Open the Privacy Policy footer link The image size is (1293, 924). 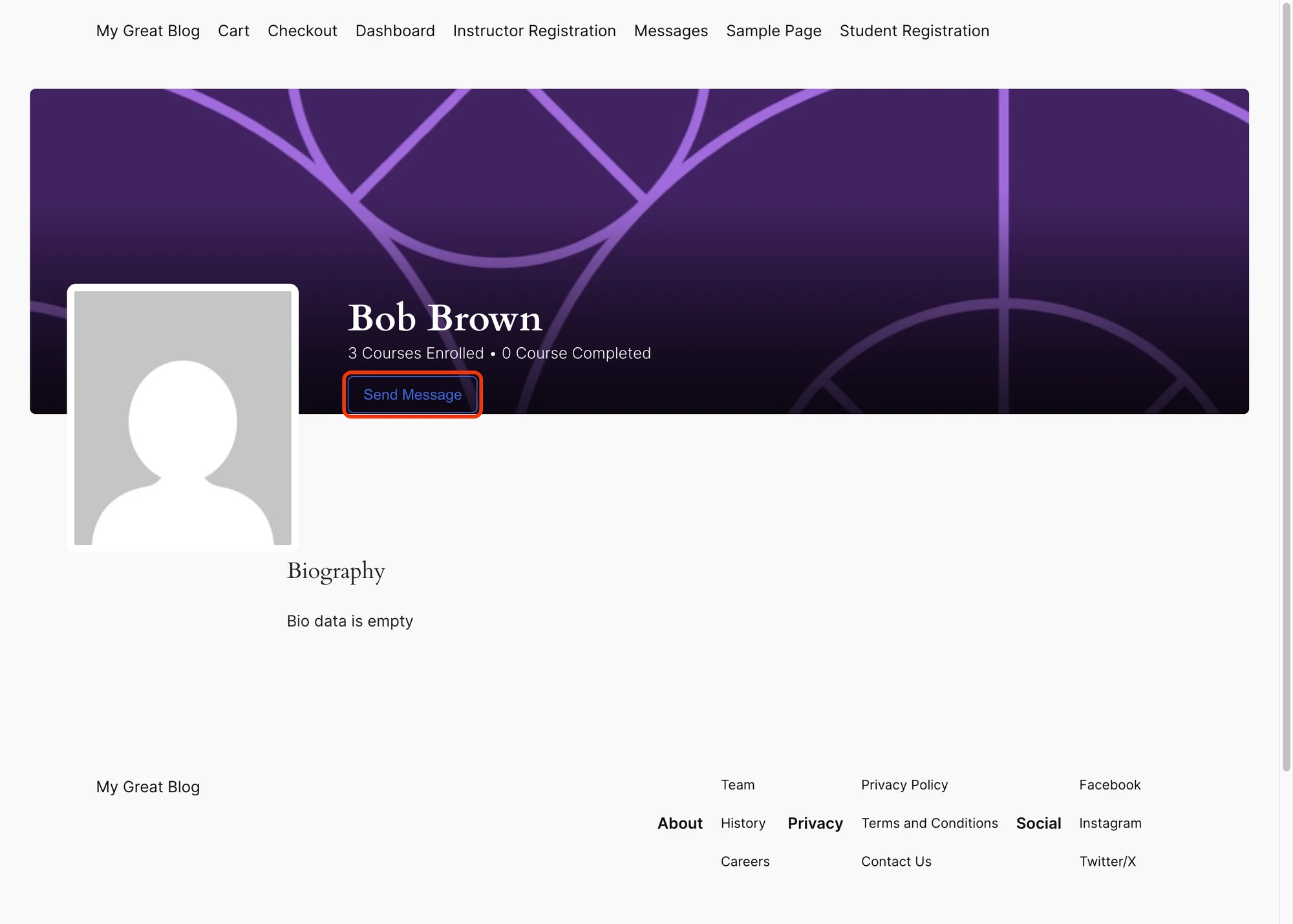click(904, 785)
